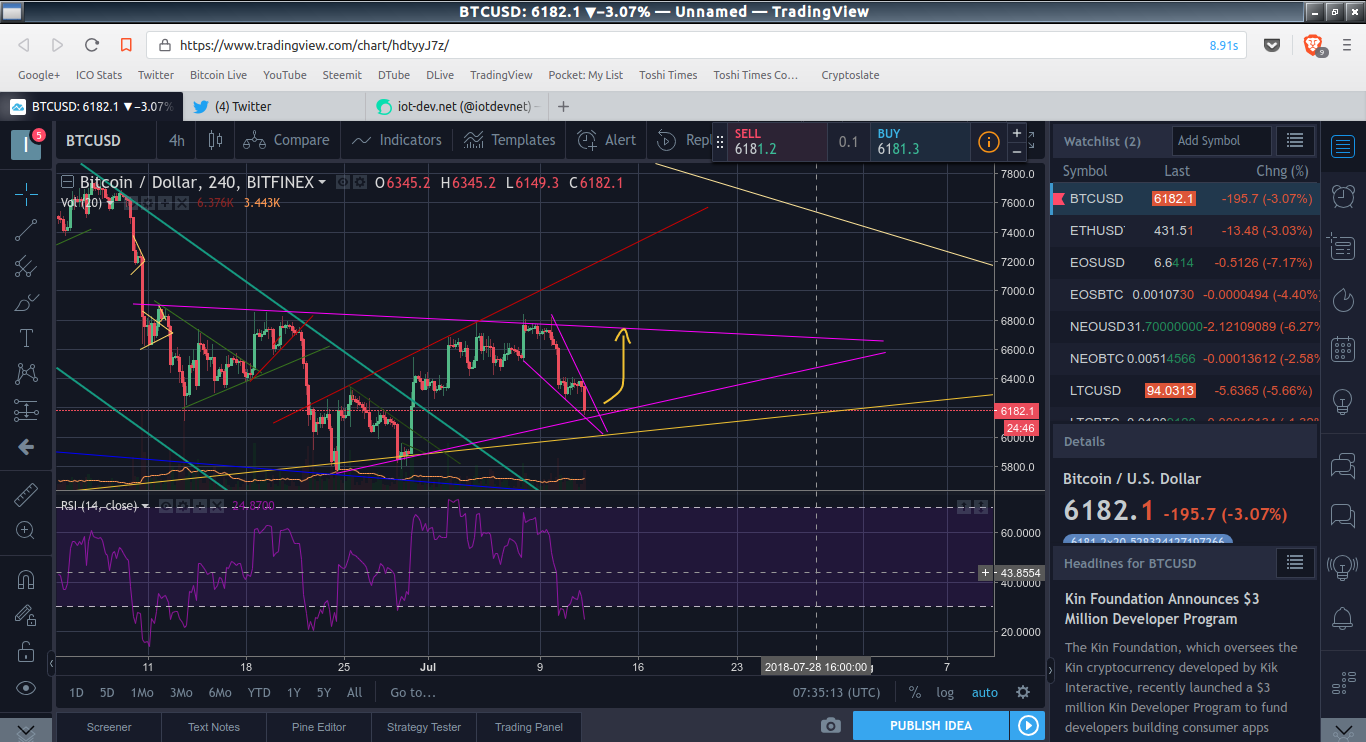The height and width of the screenshot is (742, 1366).
Task: Click the order info circle icon
Action: 988,142
